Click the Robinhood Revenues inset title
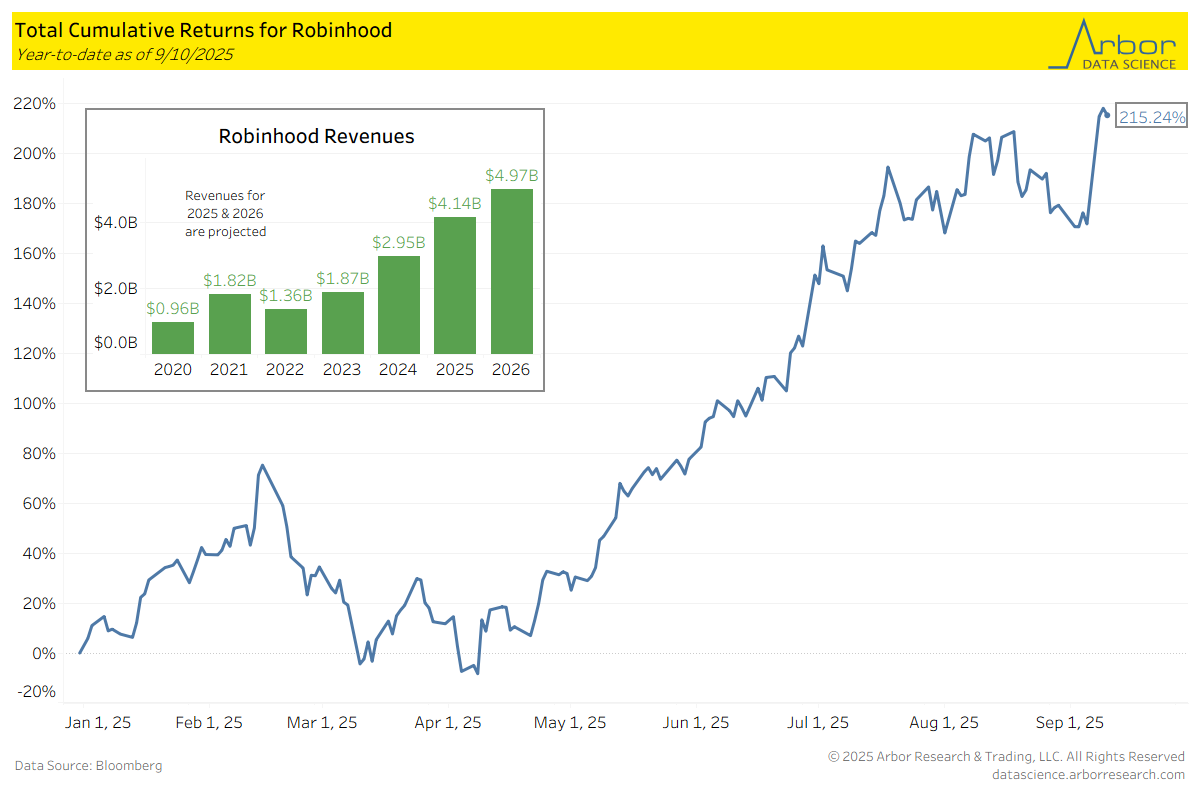Screen dimensions: 1200x800 pos(316,136)
